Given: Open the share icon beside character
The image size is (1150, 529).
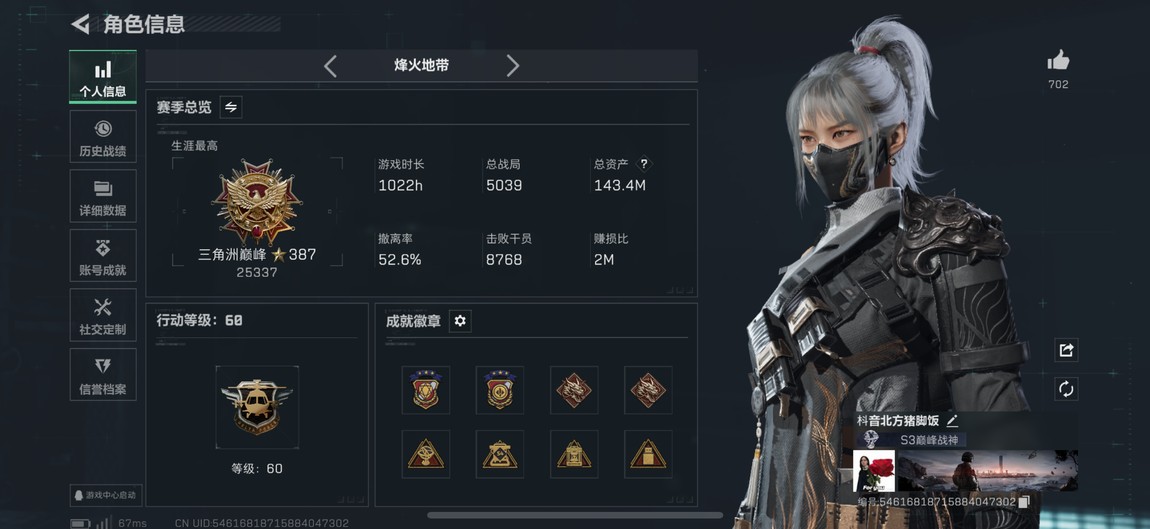Looking at the screenshot, I should 1066,350.
